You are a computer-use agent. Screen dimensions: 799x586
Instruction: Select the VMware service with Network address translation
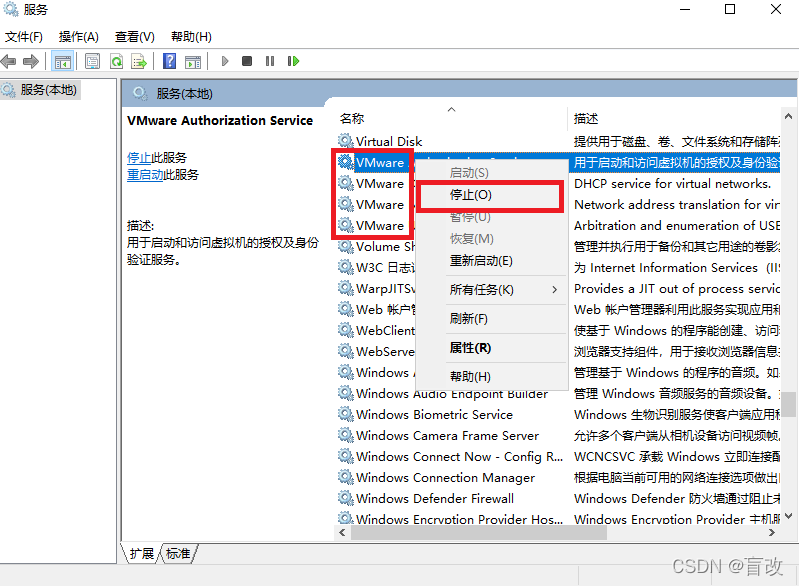(558, 204)
